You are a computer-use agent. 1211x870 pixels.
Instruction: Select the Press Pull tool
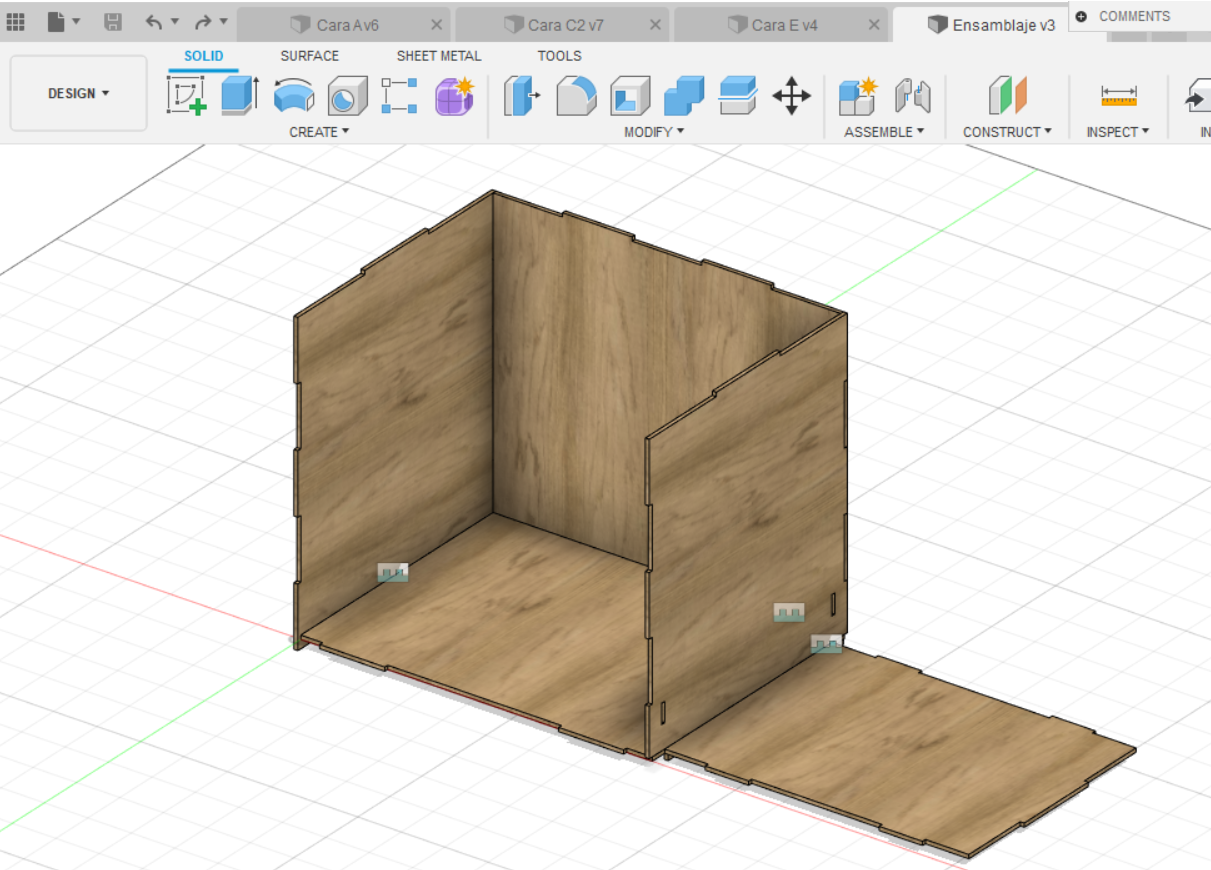pyautogui.click(x=521, y=96)
